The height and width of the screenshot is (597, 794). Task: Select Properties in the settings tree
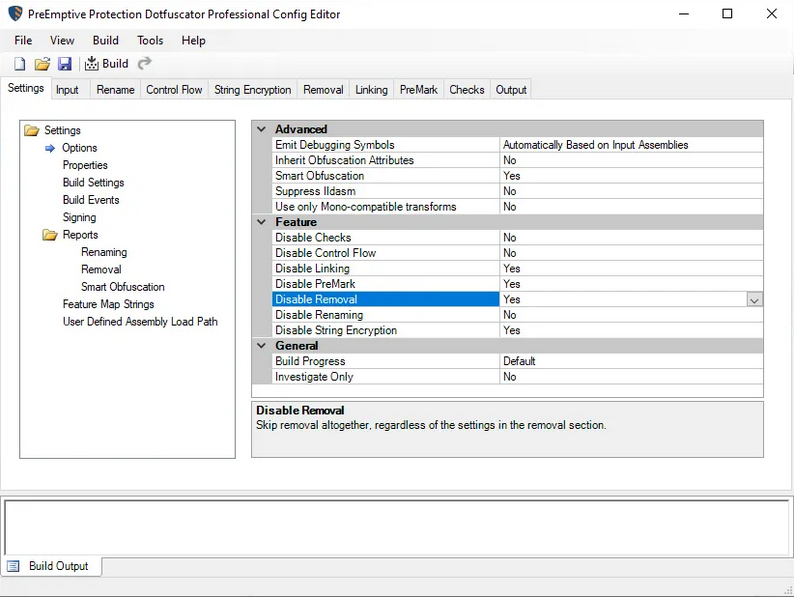pyautogui.click(x=85, y=165)
